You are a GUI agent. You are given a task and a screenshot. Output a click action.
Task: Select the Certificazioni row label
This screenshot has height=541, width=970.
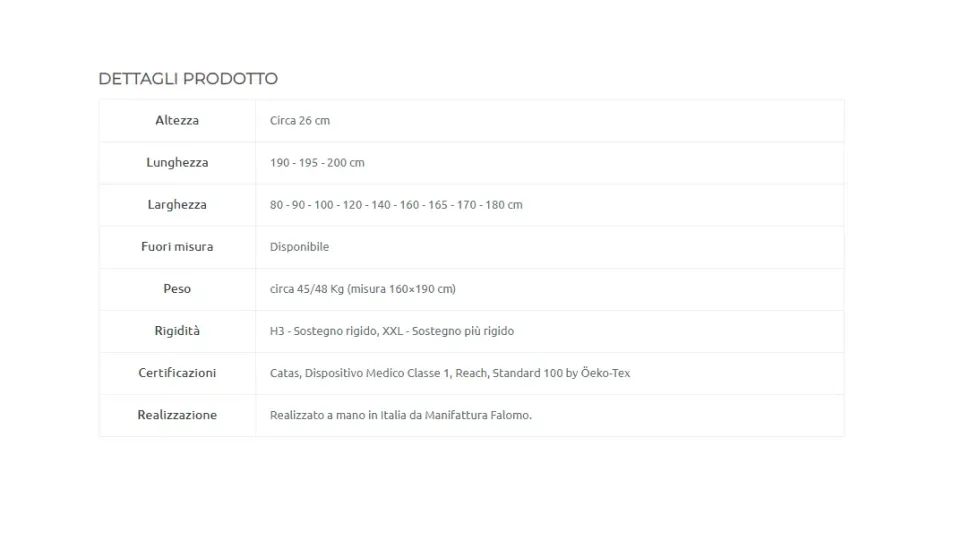click(177, 372)
